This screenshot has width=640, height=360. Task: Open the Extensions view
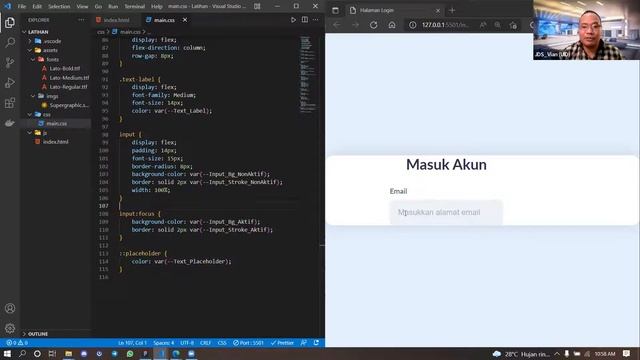10,102
